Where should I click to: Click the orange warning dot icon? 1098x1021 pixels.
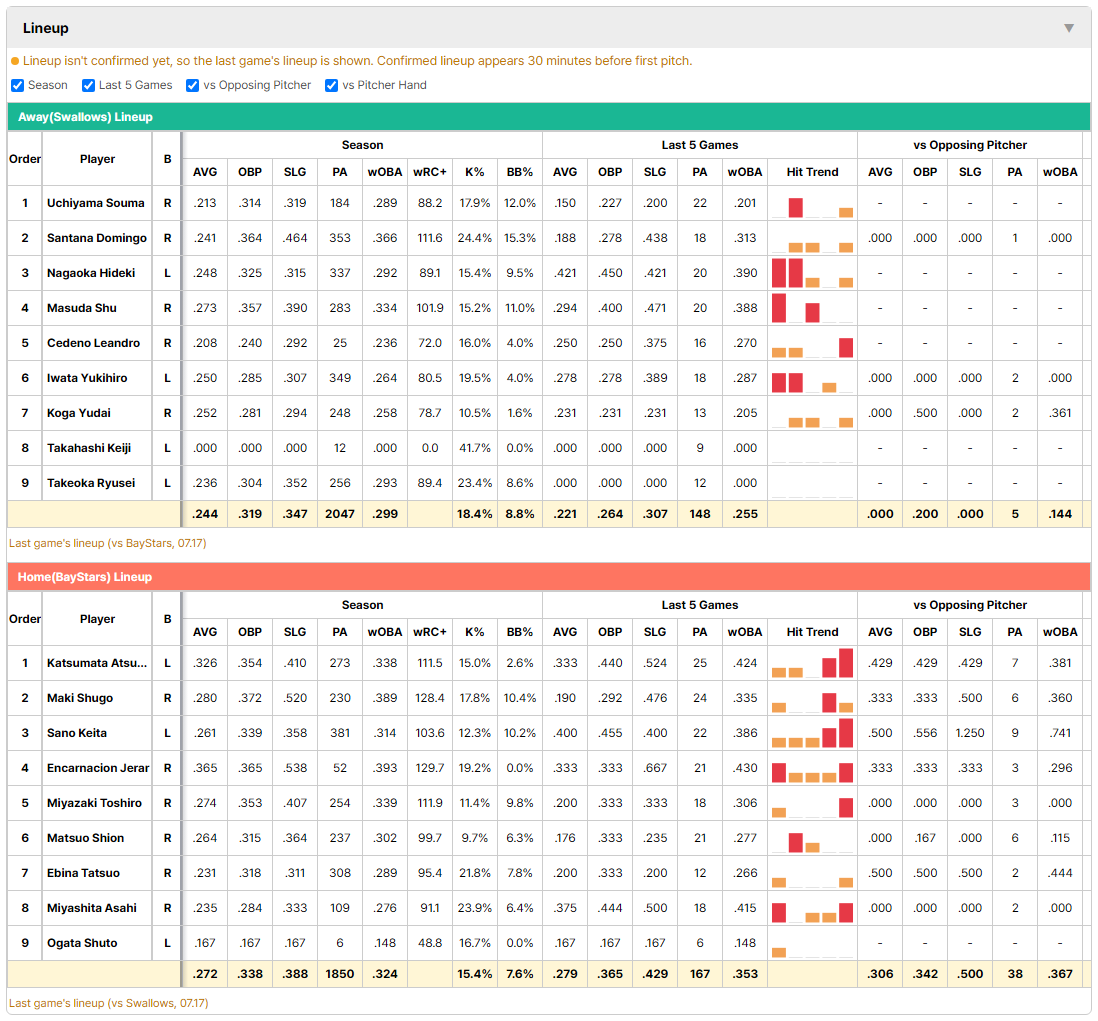[x=15, y=61]
